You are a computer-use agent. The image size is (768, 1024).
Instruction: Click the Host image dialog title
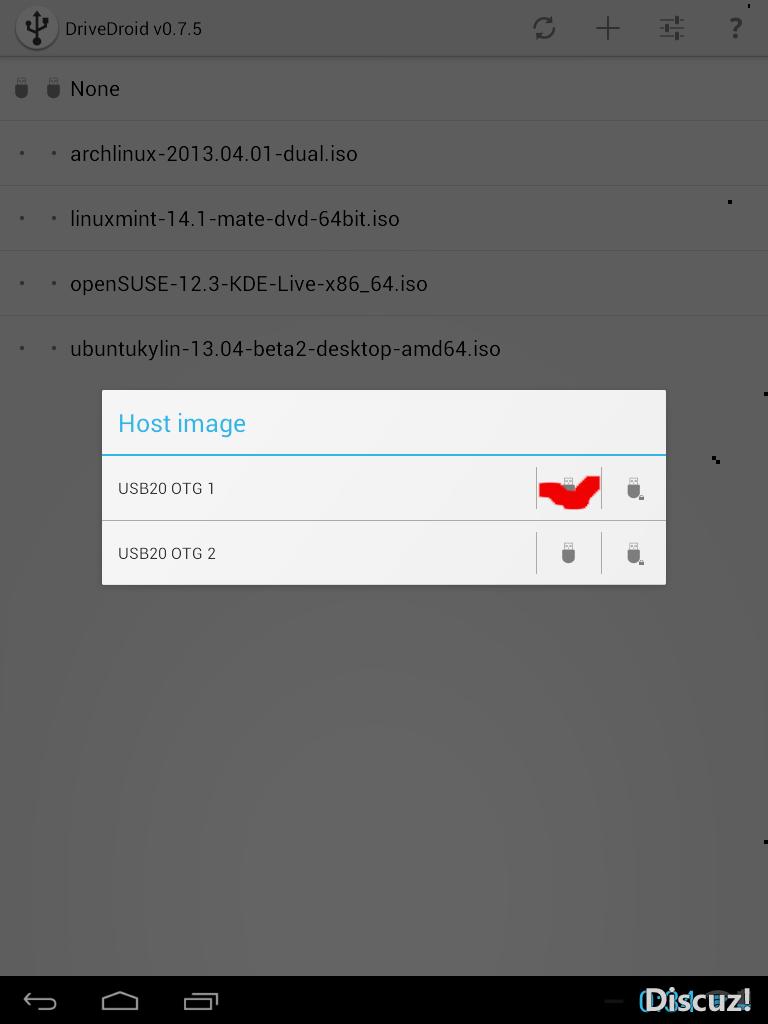click(182, 424)
